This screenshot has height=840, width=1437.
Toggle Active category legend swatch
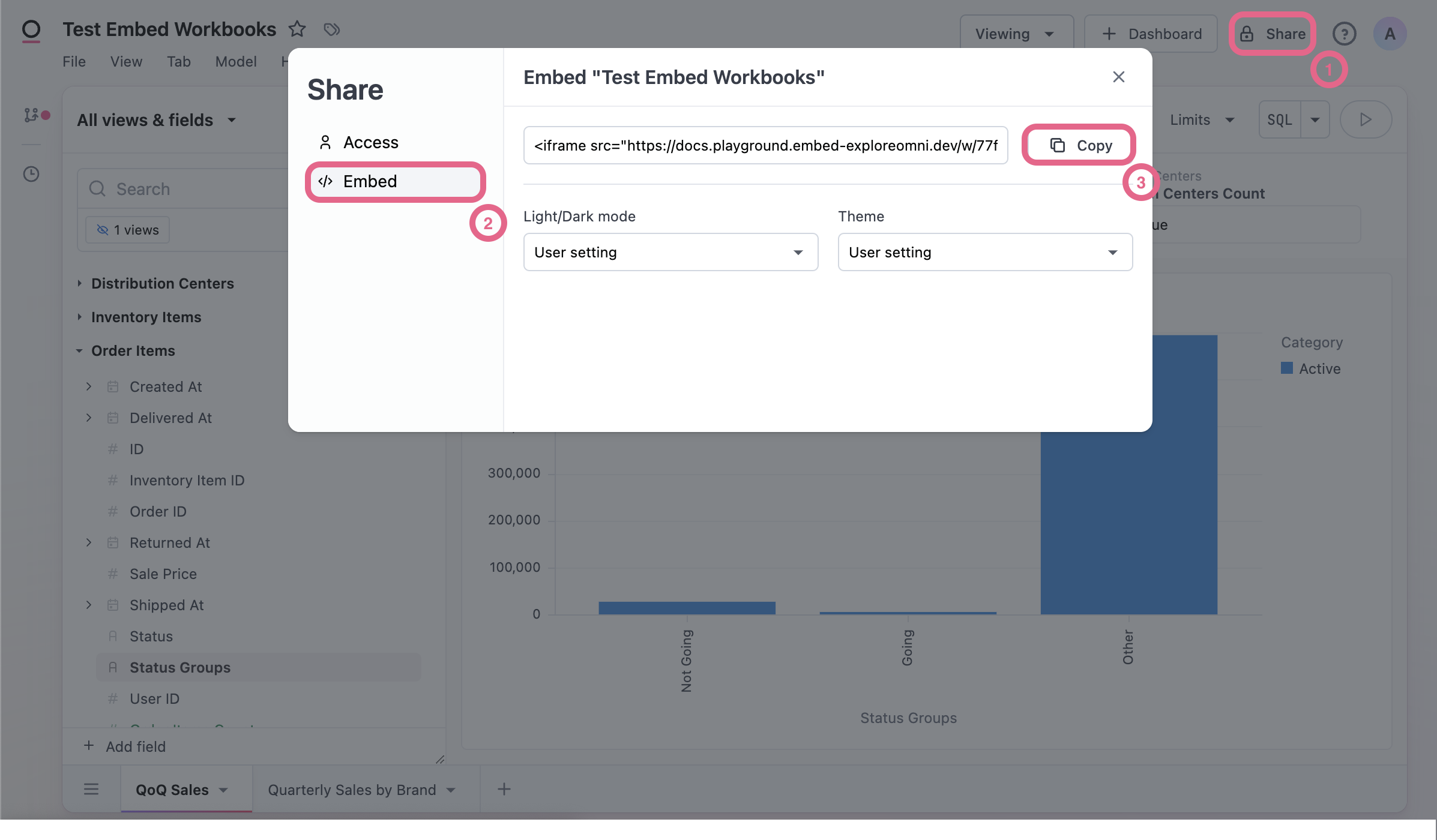[1287, 368]
